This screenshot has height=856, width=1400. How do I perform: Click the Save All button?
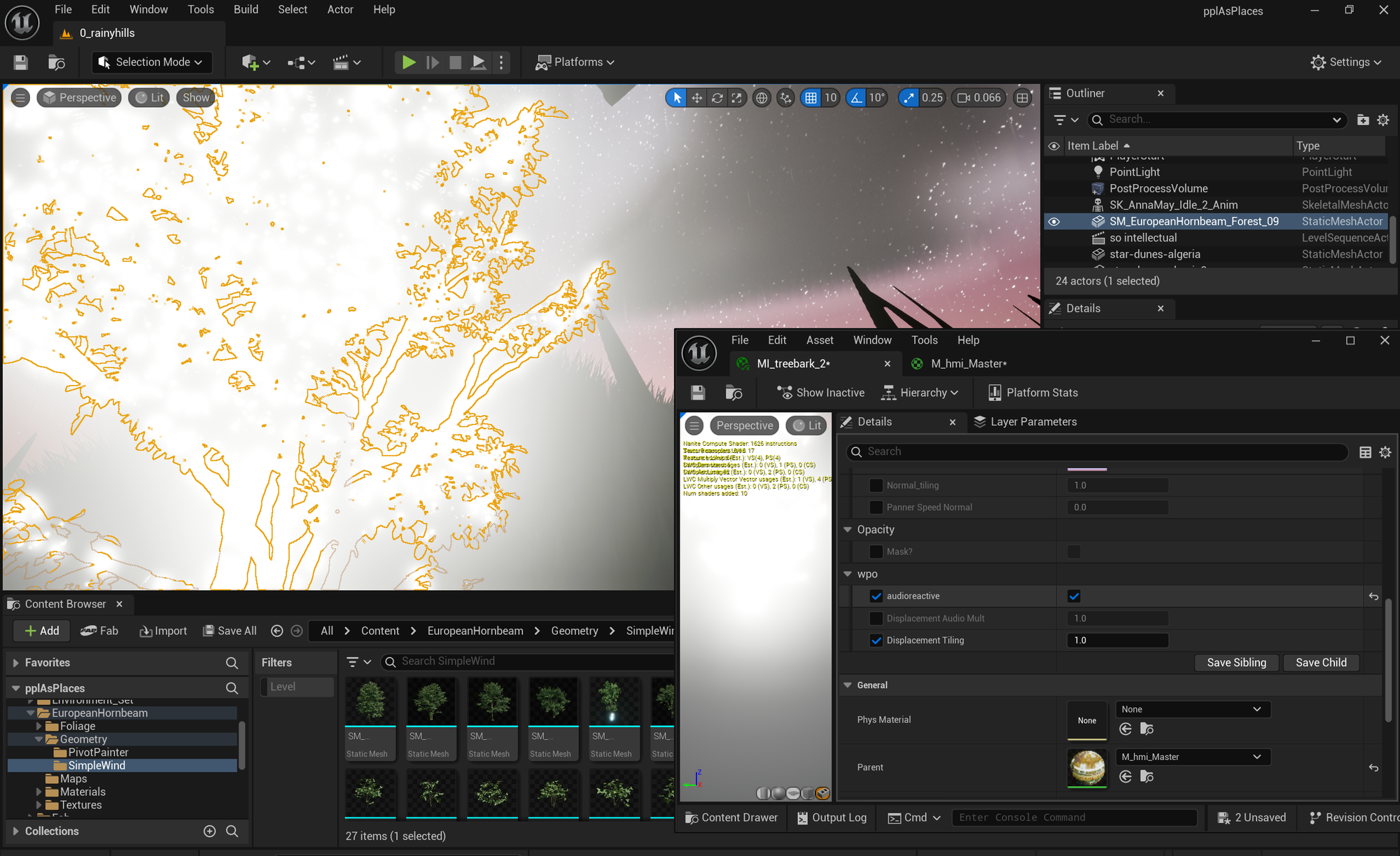tap(230, 631)
